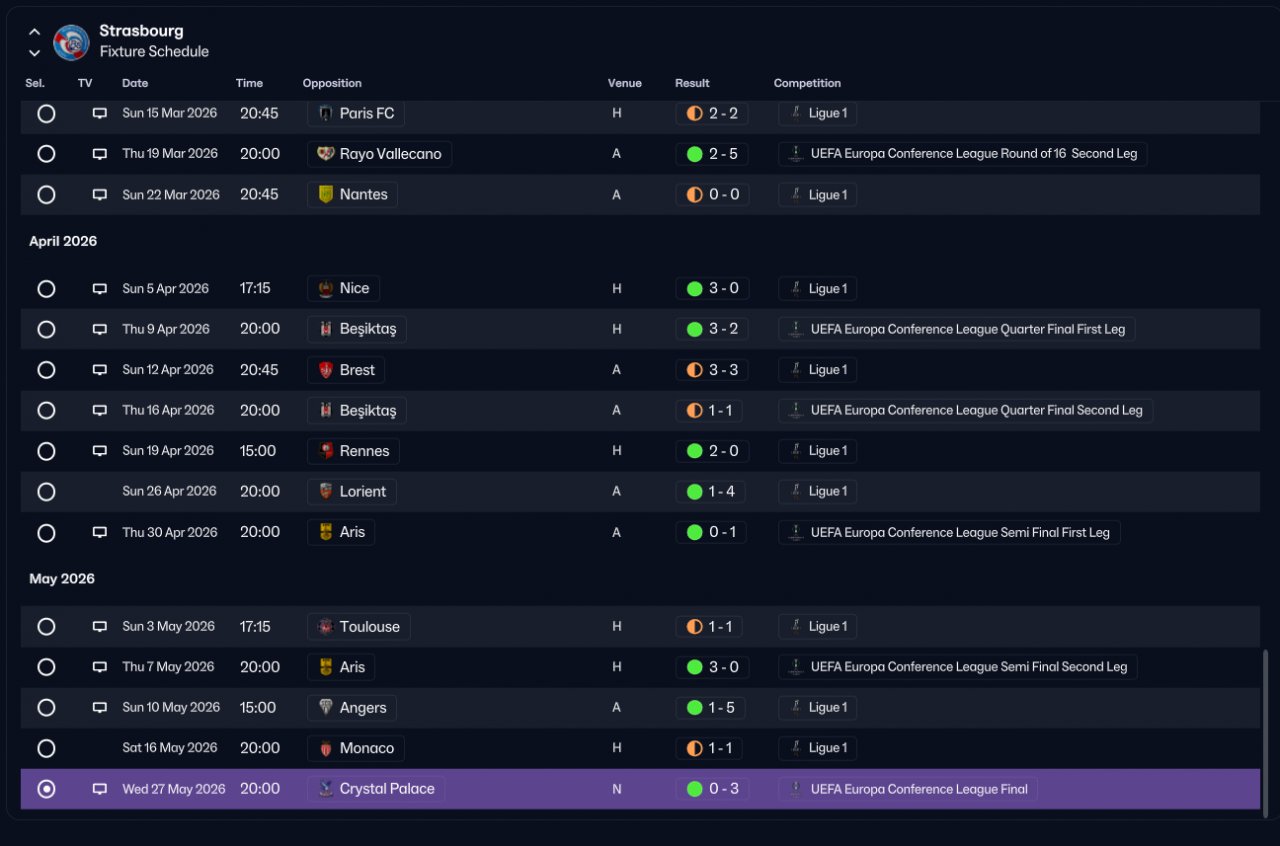Click the TV icon for Rennes match
This screenshot has height=846, width=1280.
(99, 451)
